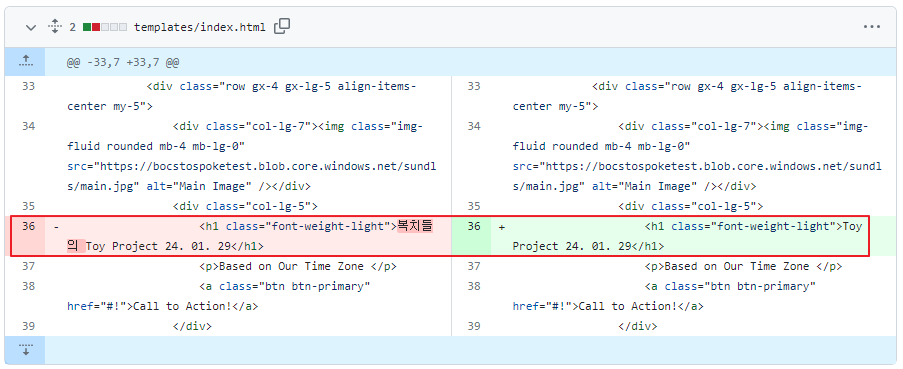Click the 'Based on Our Time Zone' left line
903x369 pixels.
[x=298, y=266]
